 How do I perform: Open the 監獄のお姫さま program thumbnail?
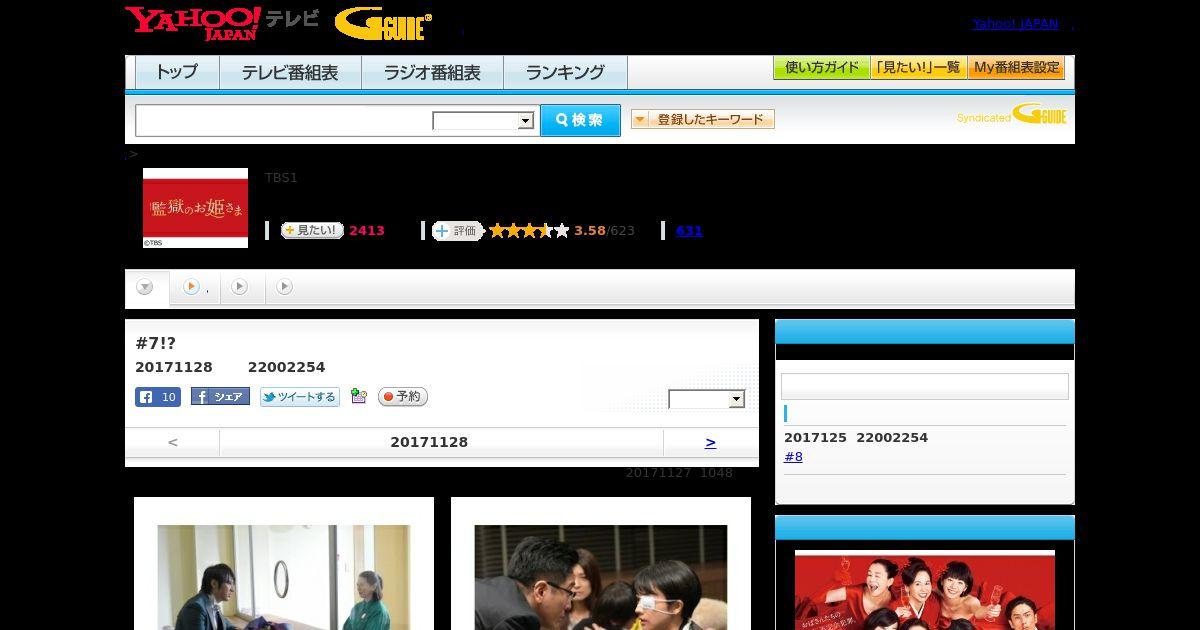point(195,208)
